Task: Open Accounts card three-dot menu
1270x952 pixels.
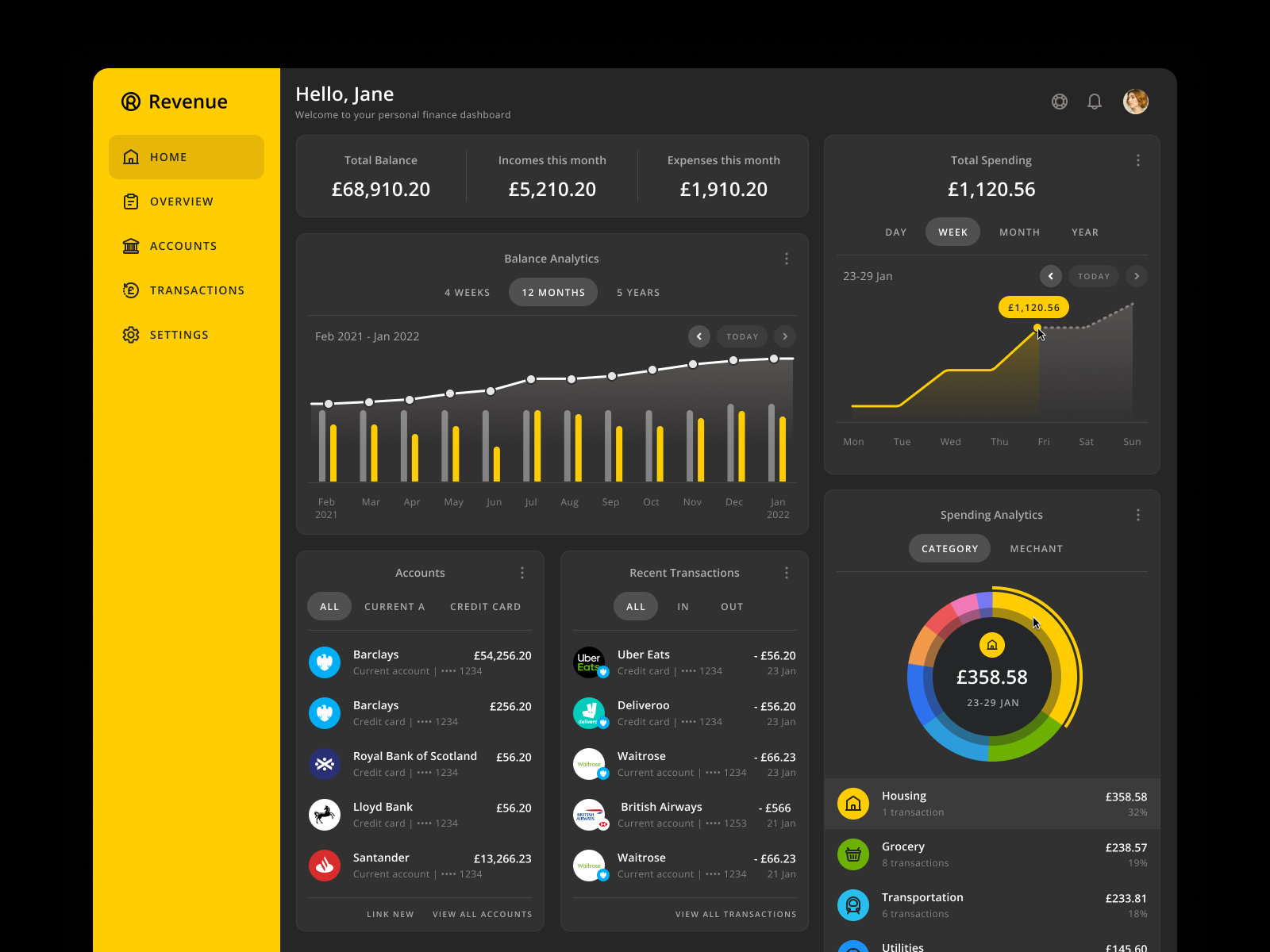Action: 522,573
